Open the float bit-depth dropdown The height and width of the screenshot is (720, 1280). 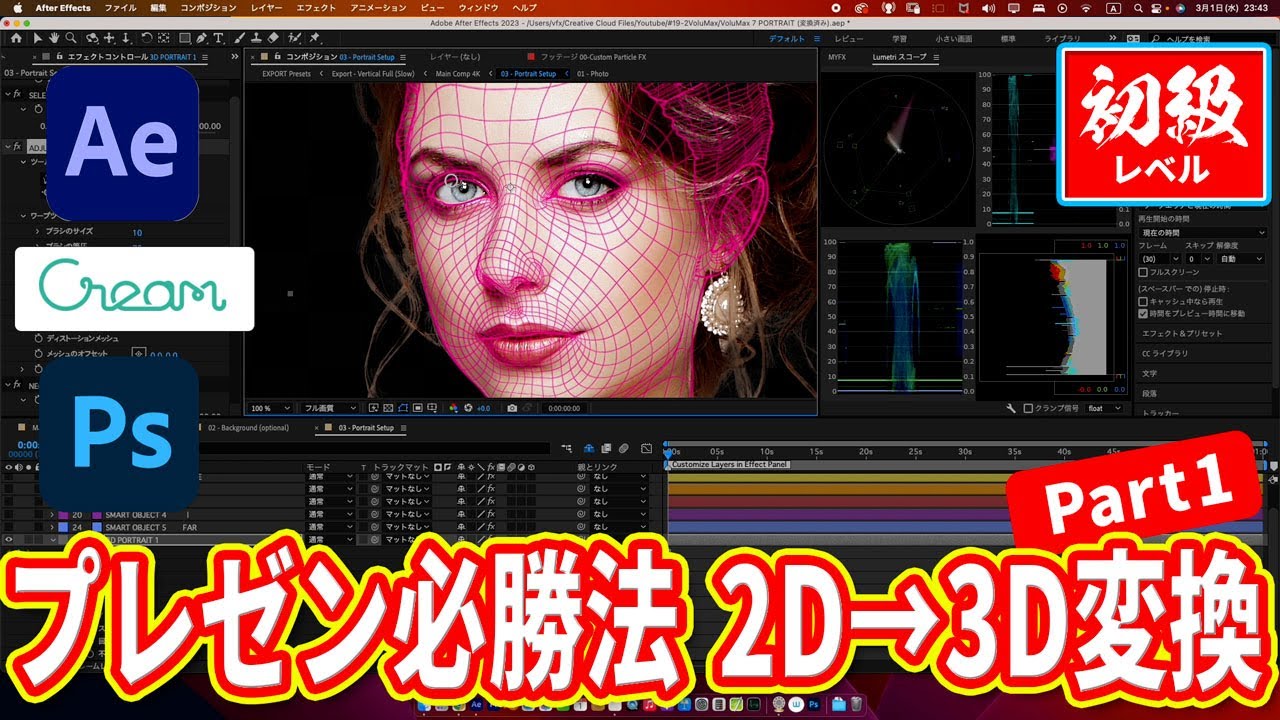point(1105,408)
